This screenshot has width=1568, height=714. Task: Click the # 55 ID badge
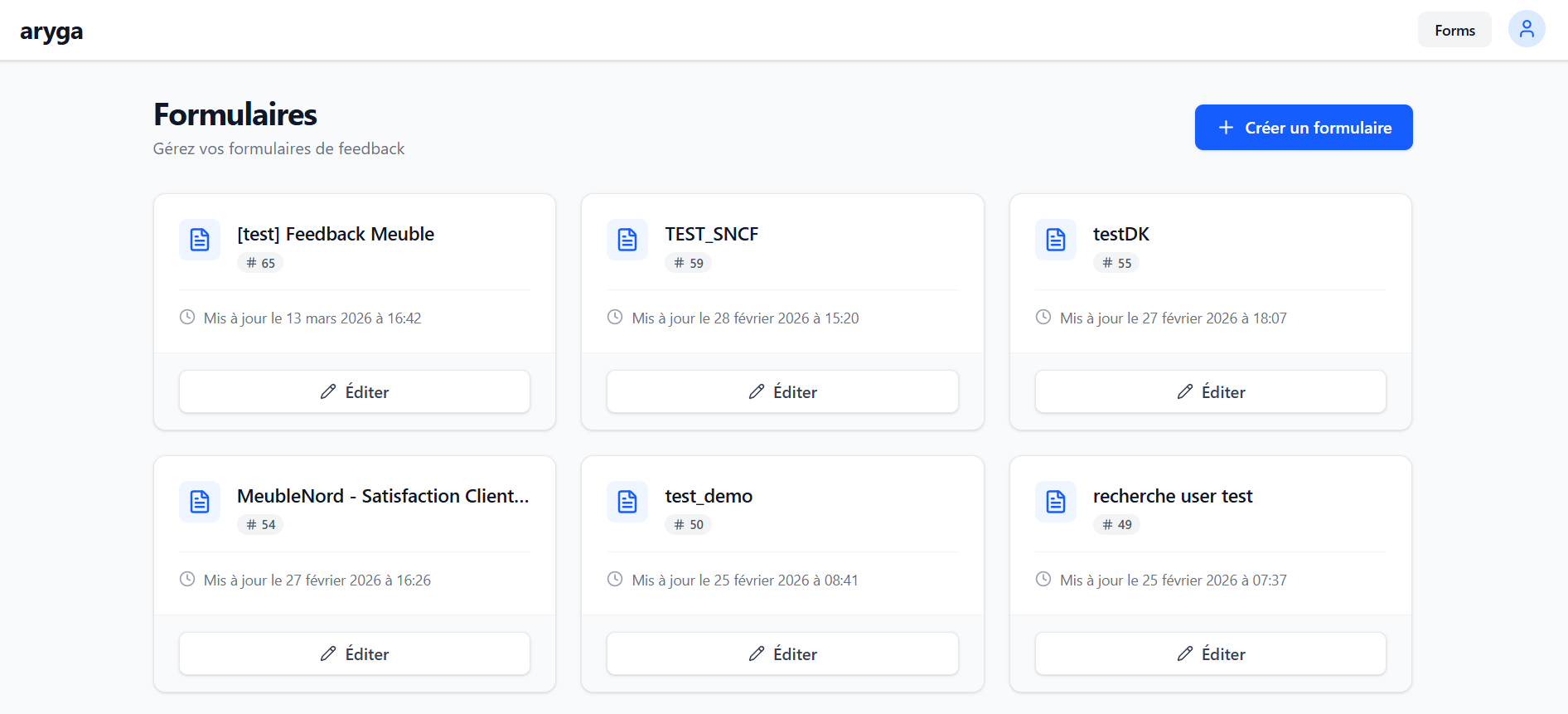[1116, 263]
